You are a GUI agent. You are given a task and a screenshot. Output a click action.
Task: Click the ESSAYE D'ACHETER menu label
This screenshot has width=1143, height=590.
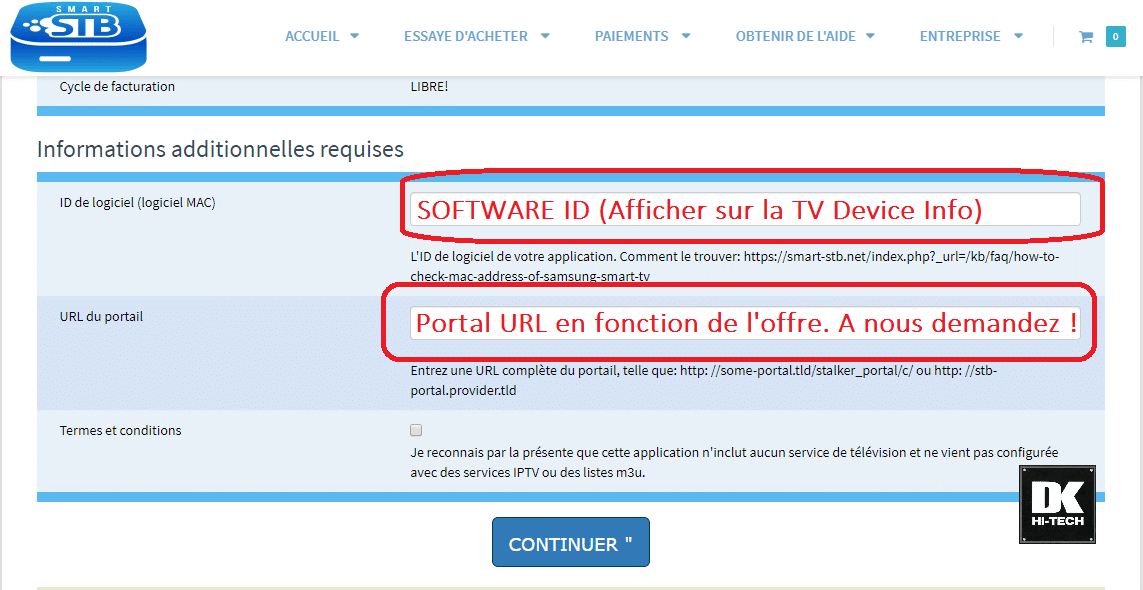(x=465, y=37)
